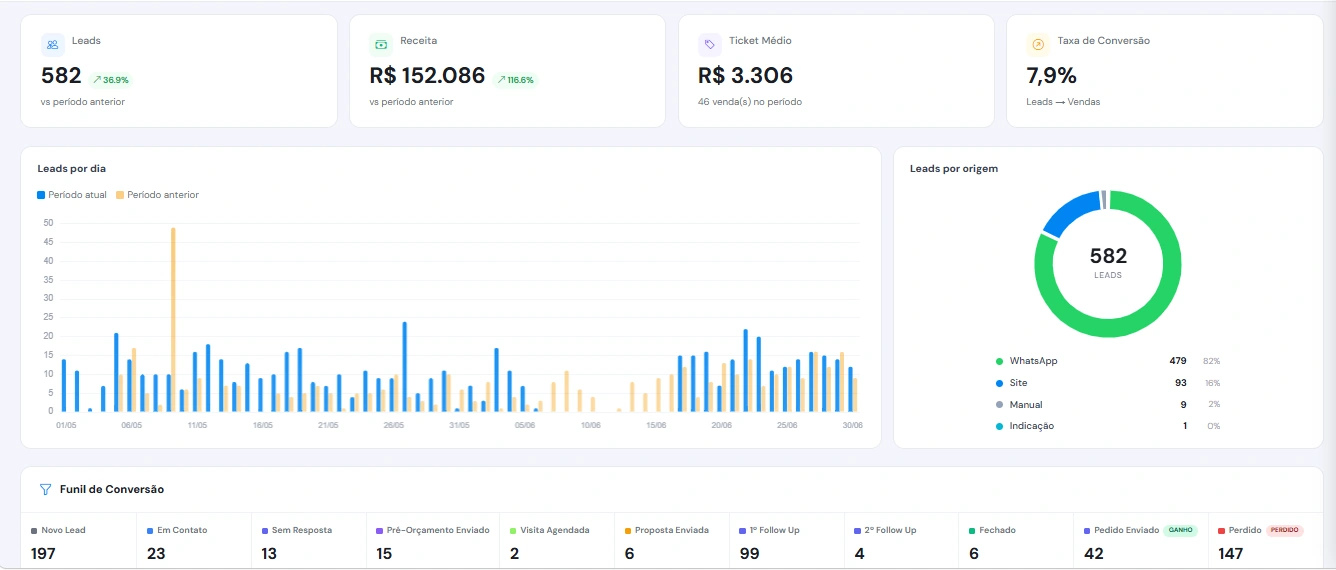Click the 197 count under Novo Lead
Image resolution: width=1336 pixels, height=570 pixels.
pyautogui.click(x=43, y=553)
